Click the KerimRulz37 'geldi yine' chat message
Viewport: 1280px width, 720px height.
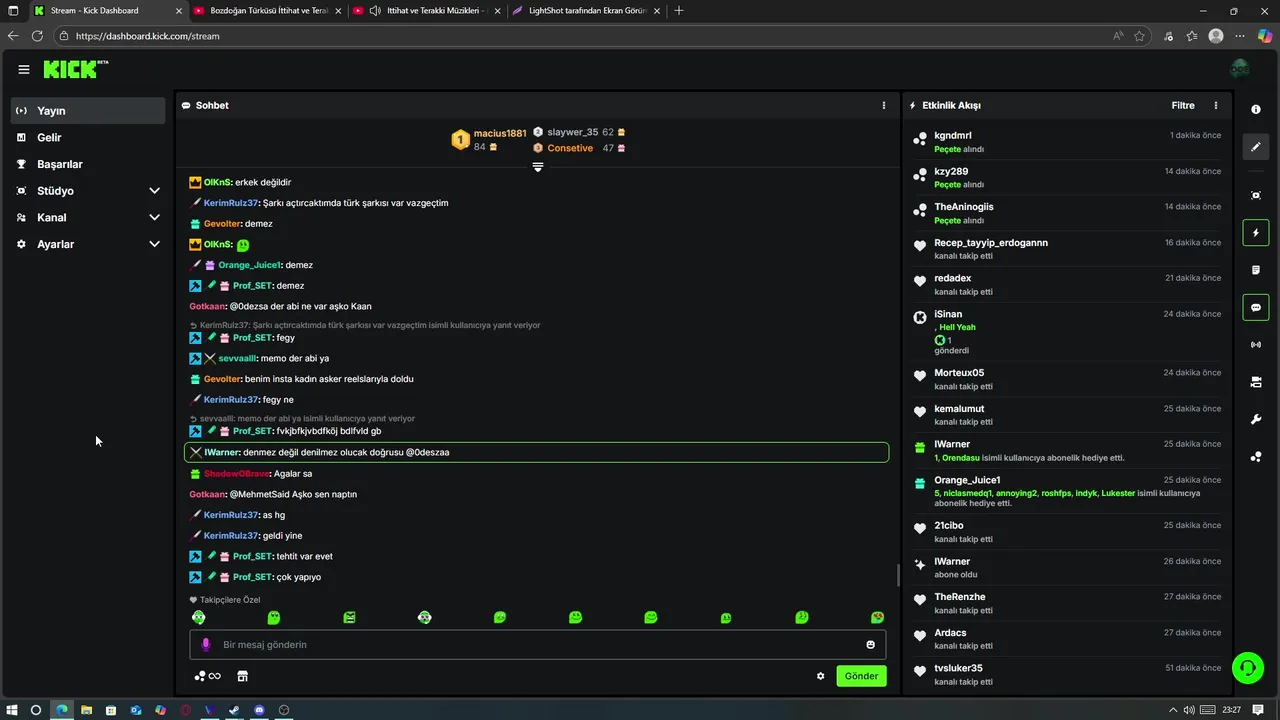coord(246,536)
